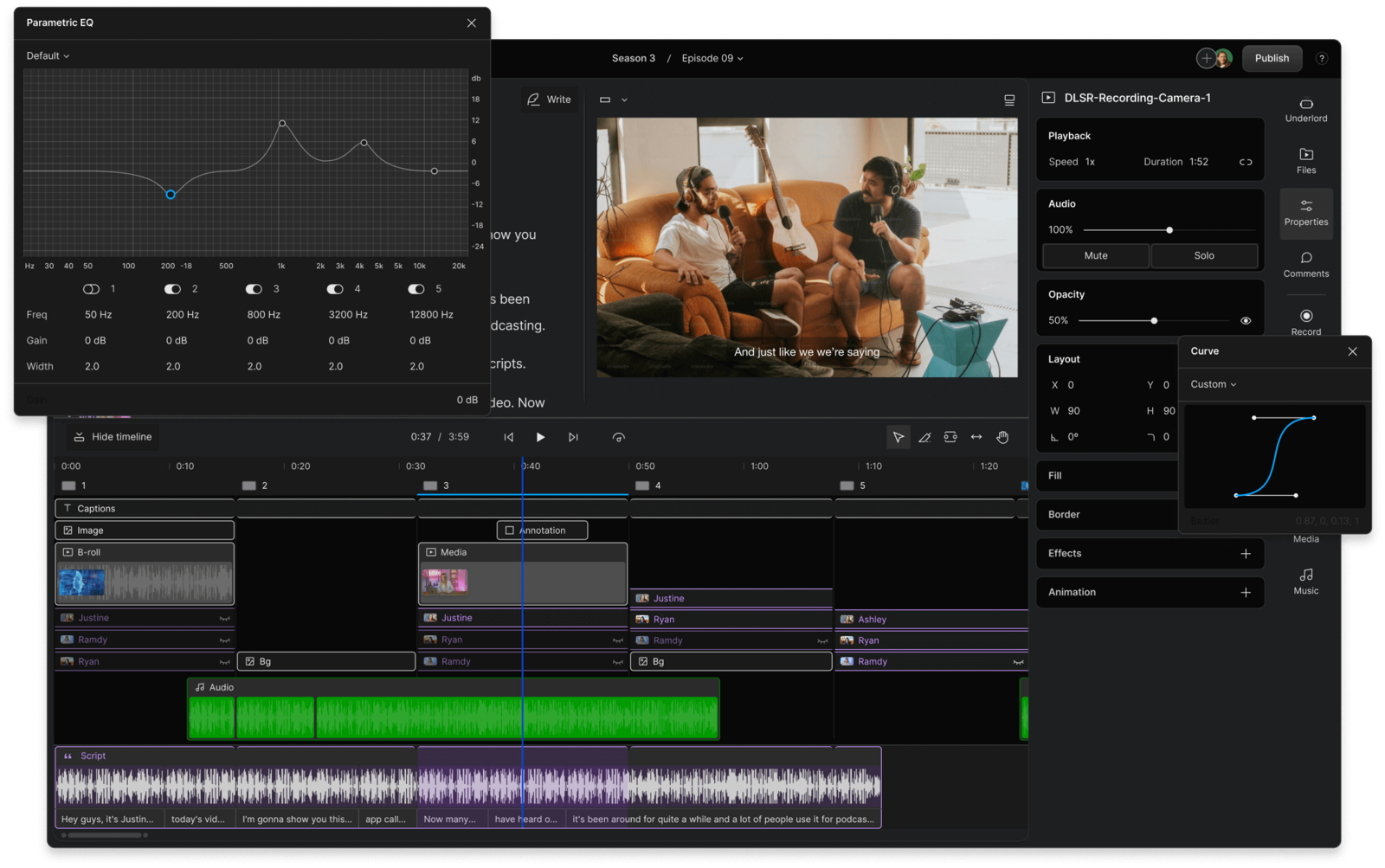Open the Episode 09 dropdown in the header
The image size is (1385, 868).
point(712,58)
